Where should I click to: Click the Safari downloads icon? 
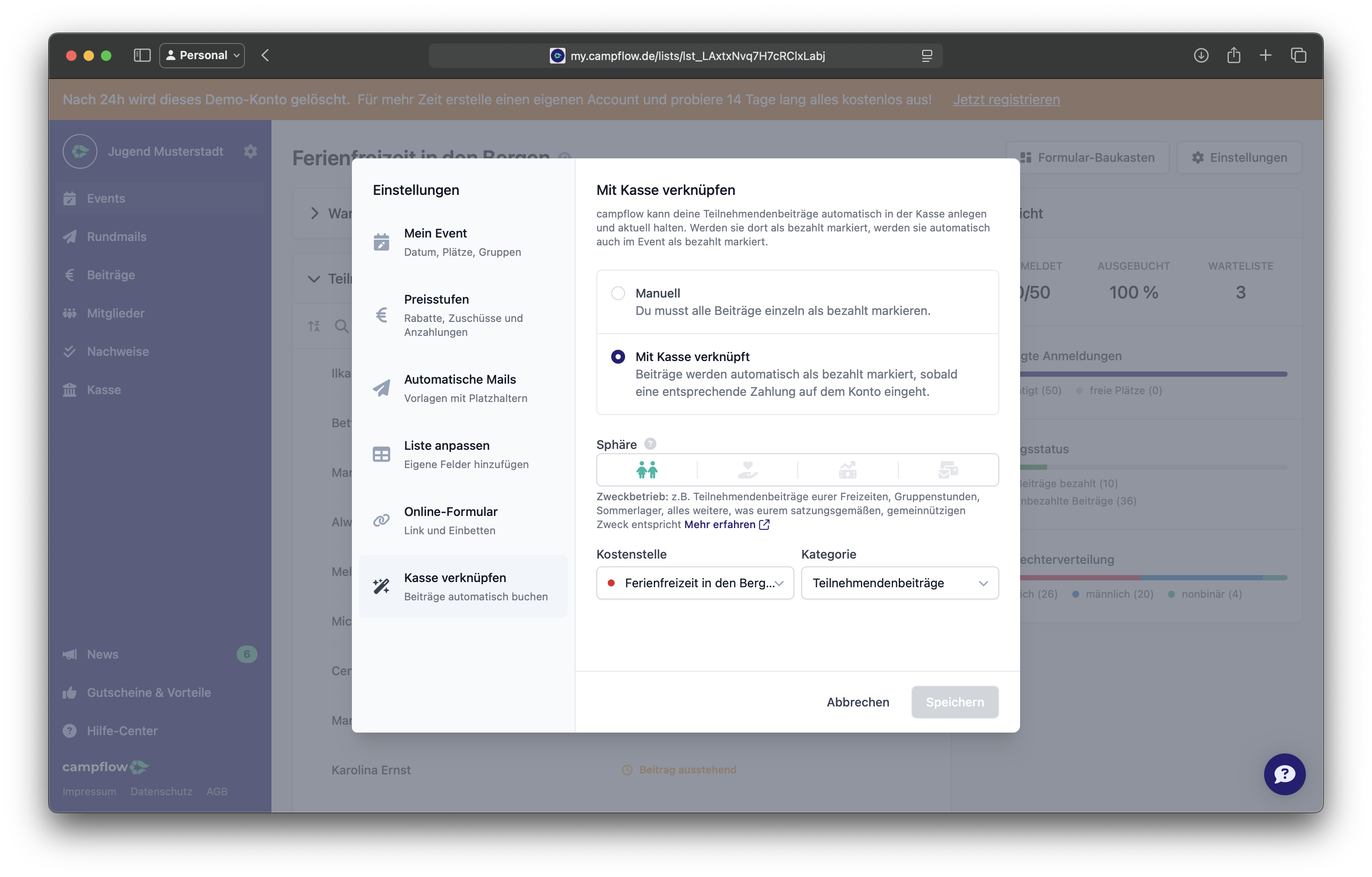(1201, 55)
